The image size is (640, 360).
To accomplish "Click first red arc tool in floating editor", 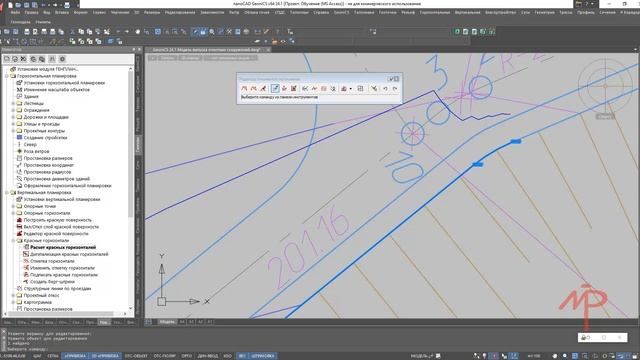I will coord(244,89).
